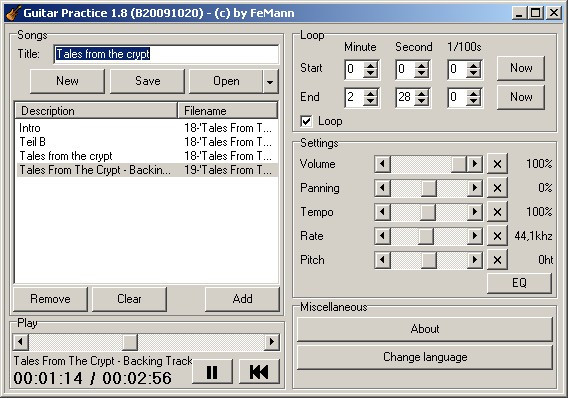The height and width of the screenshot is (398, 568).
Task: Decrease Tempo with left arrow
Action: (x=383, y=212)
